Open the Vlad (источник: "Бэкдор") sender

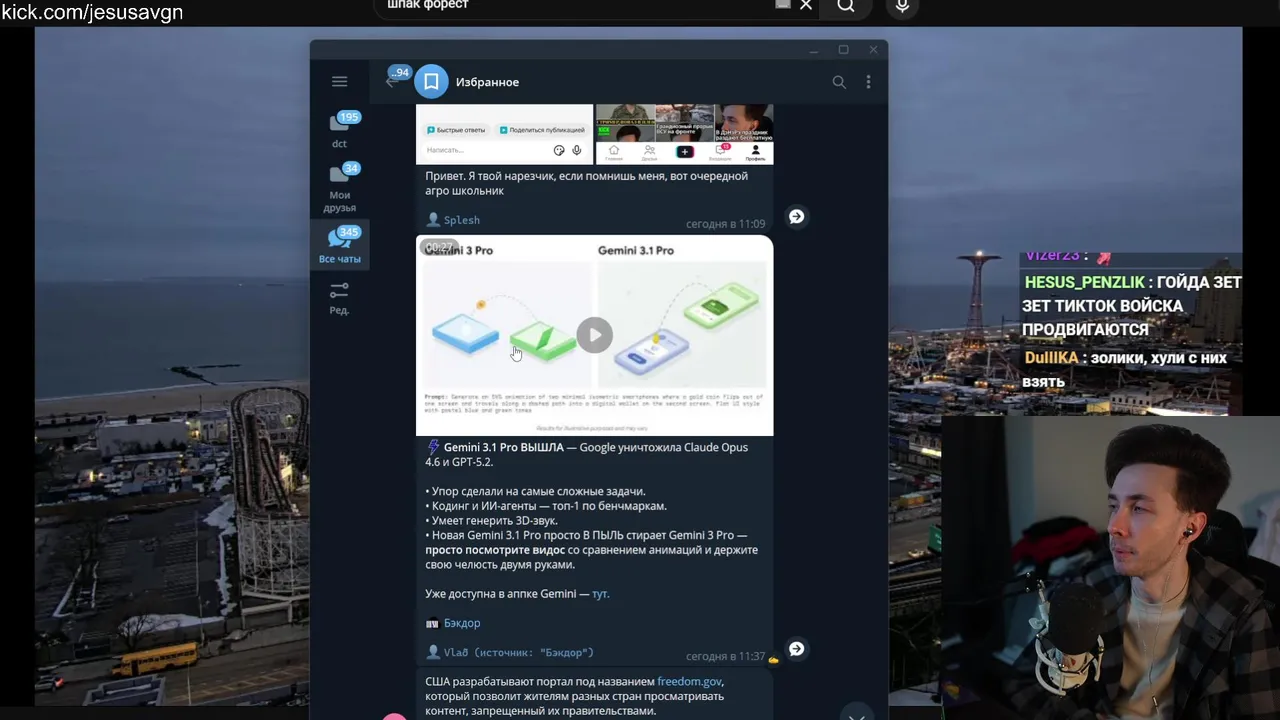click(x=519, y=653)
